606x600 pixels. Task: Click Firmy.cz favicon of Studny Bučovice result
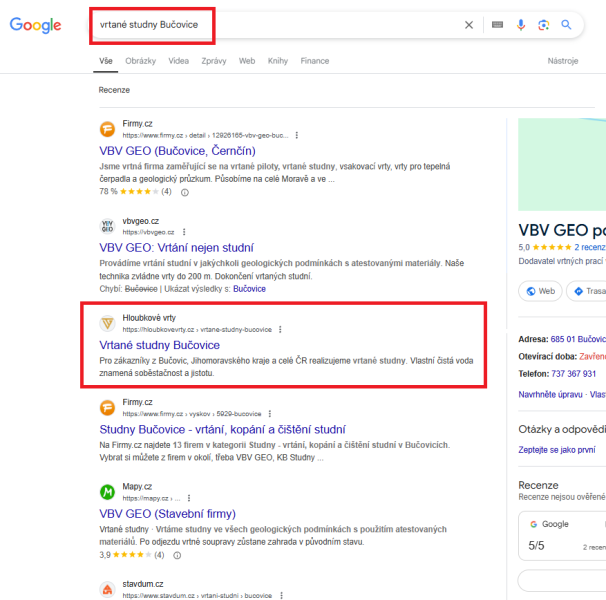pyautogui.click(x=107, y=408)
